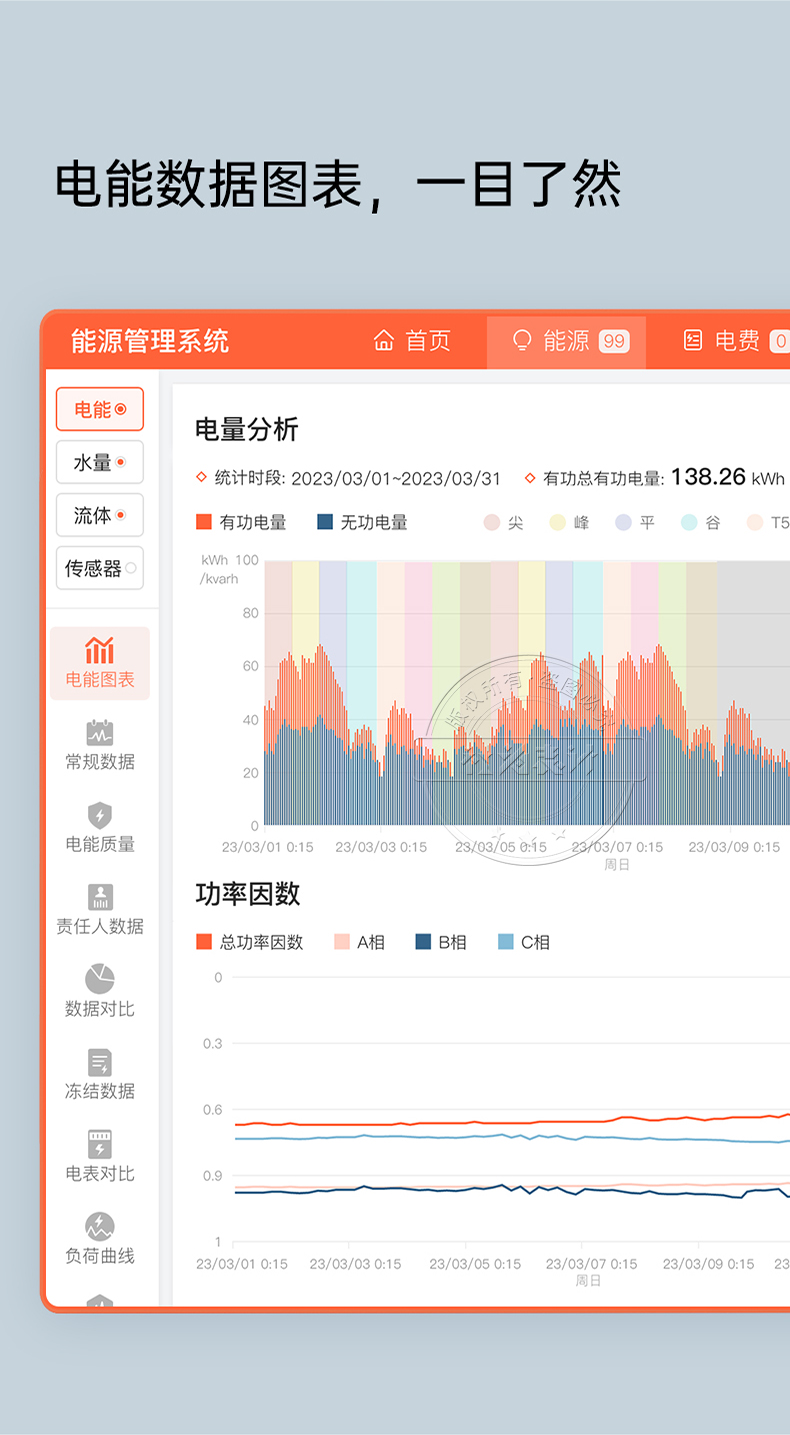Go to 首页 home tab
Image resolution: width=790 pixels, height=1435 pixels.
click(x=412, y=341)
